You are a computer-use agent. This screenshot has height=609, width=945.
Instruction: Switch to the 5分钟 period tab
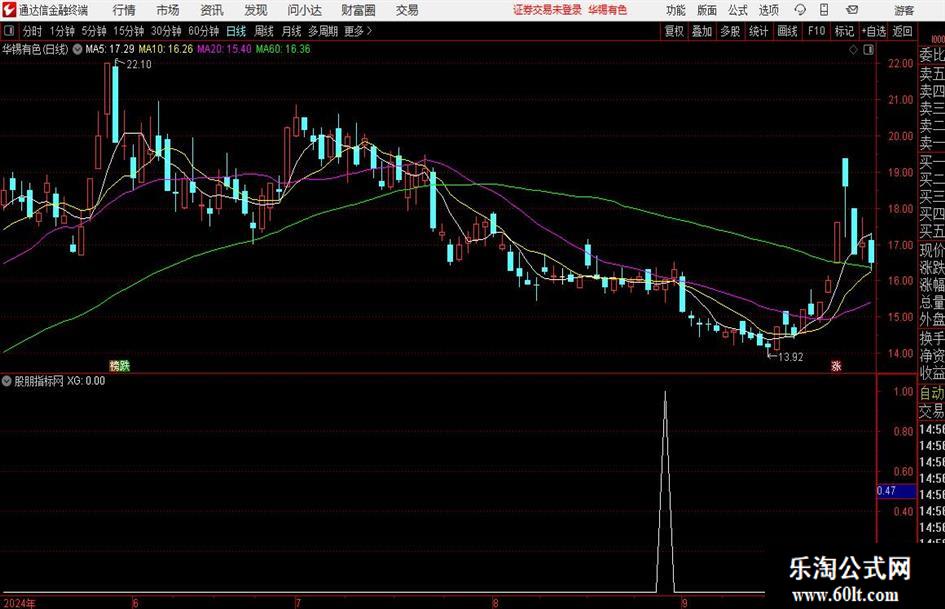[x=94, y=31]
